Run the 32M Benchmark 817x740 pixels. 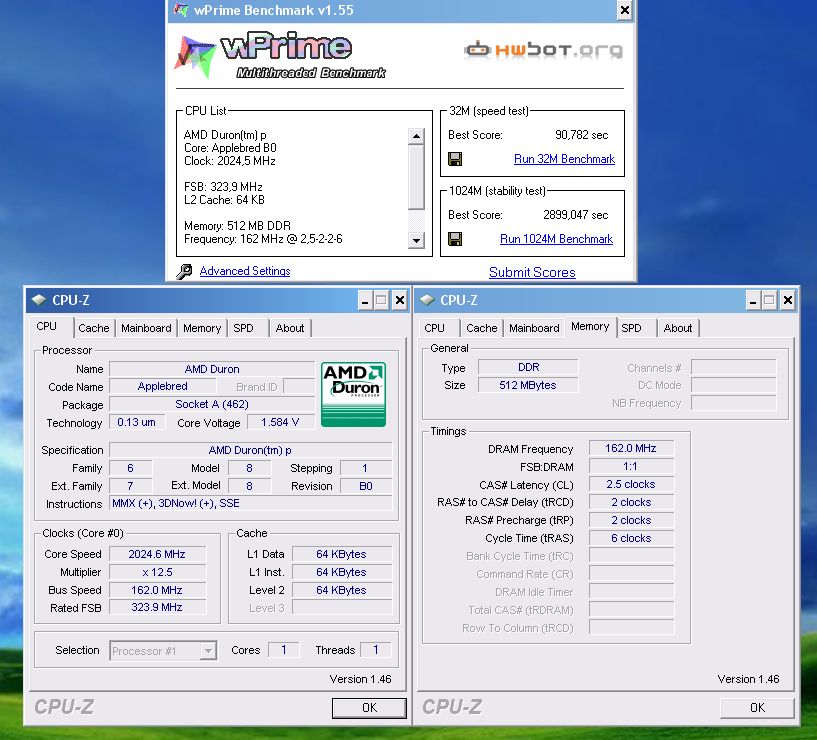[564, 159]
